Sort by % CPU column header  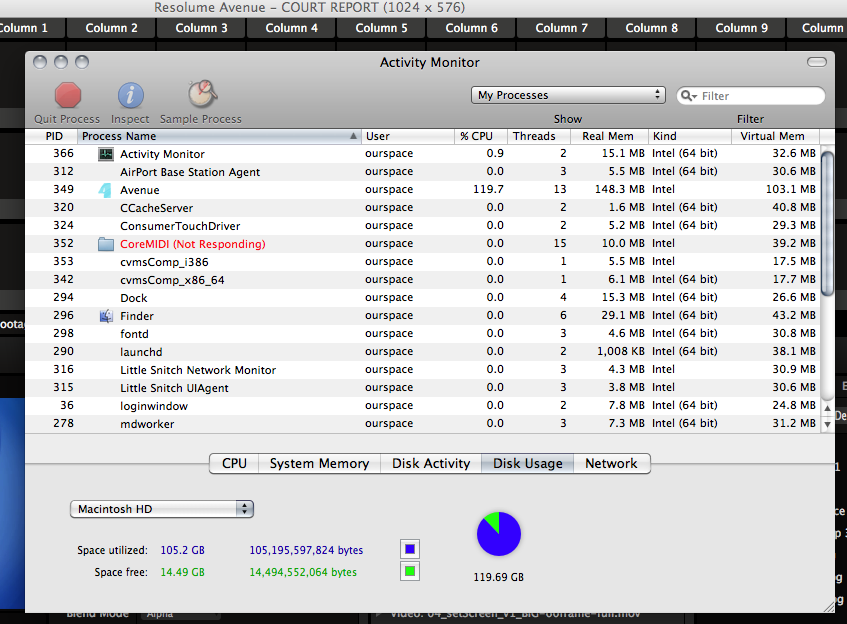(481, 136)
